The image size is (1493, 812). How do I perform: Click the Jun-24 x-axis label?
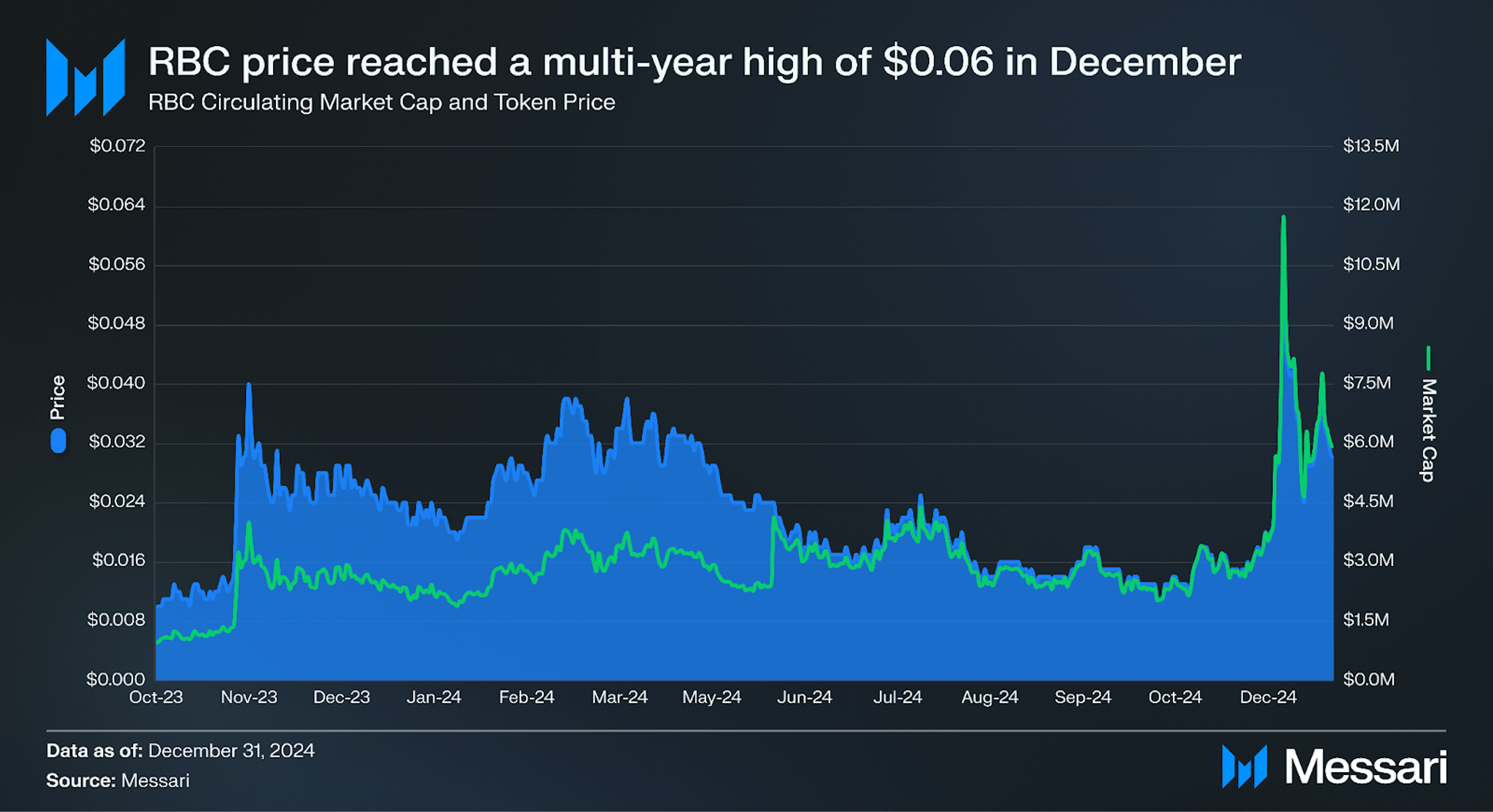click(804, 697)
